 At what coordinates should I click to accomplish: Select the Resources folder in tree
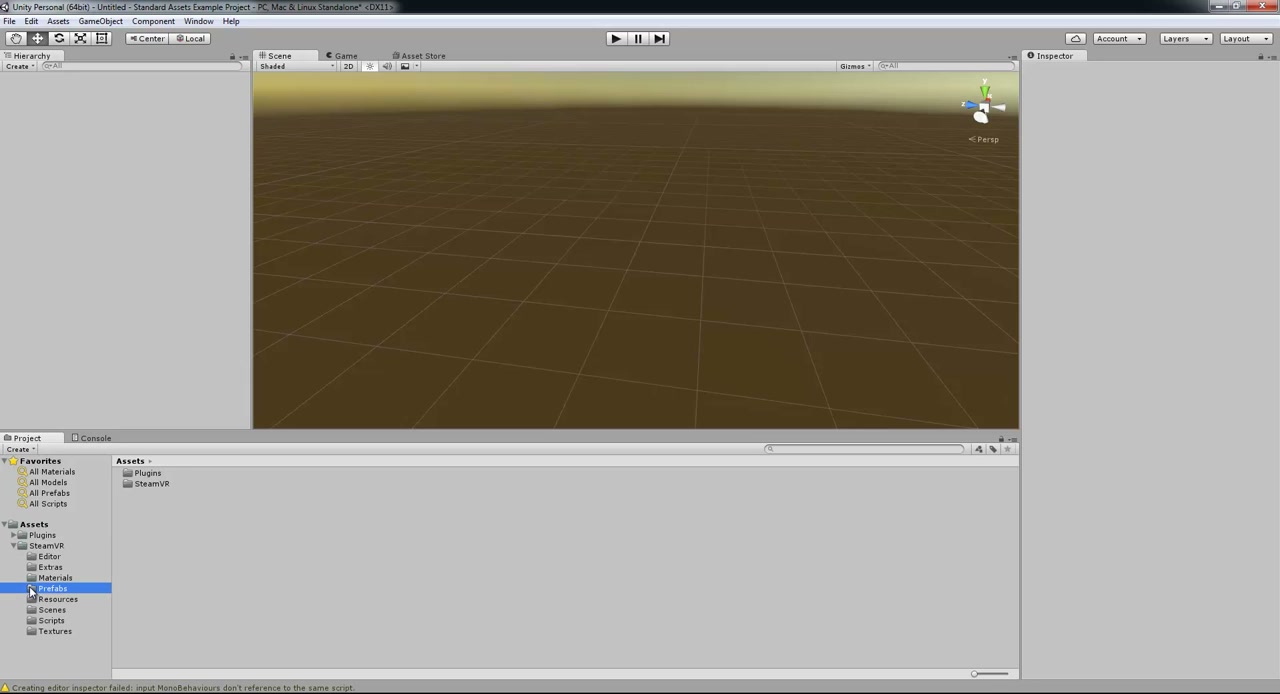pyautogui.click(x=53, y=600)
